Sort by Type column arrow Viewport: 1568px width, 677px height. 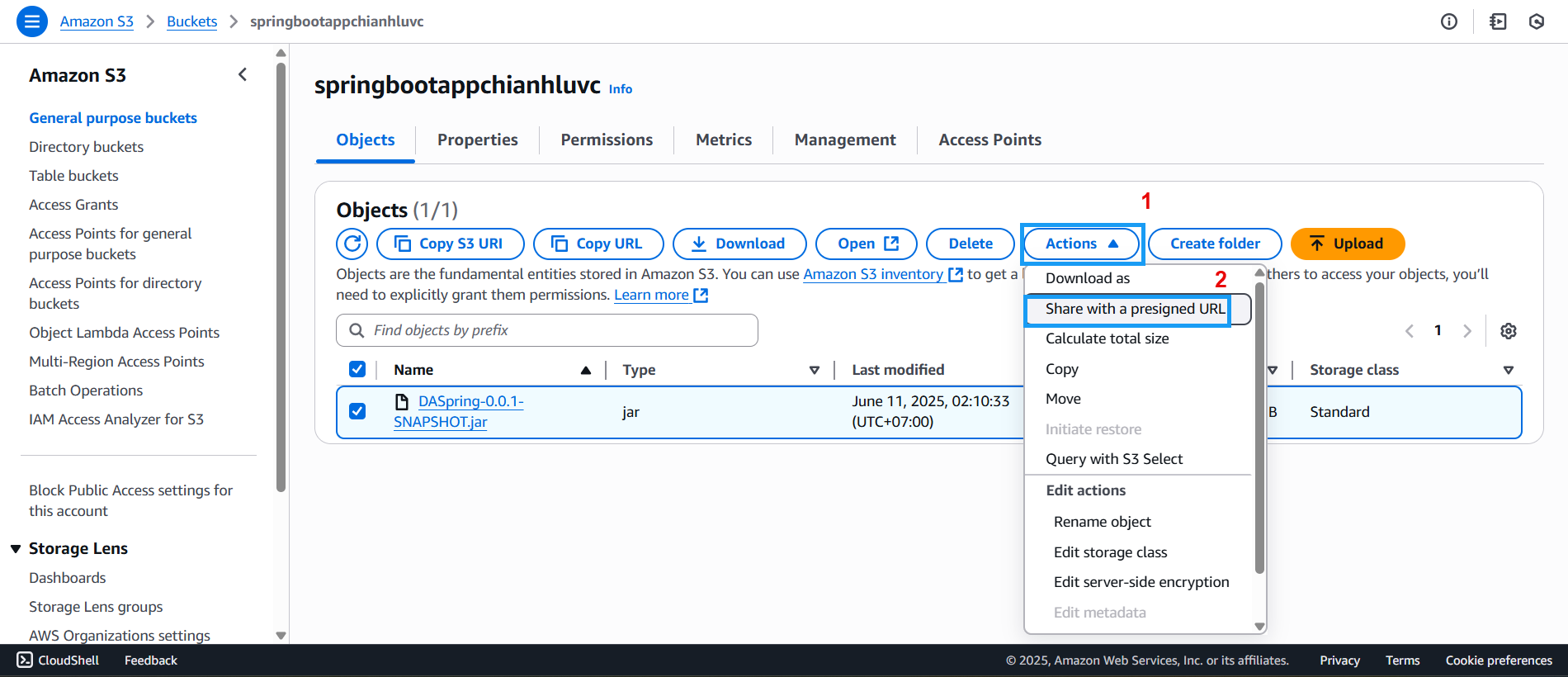point(815,370)
